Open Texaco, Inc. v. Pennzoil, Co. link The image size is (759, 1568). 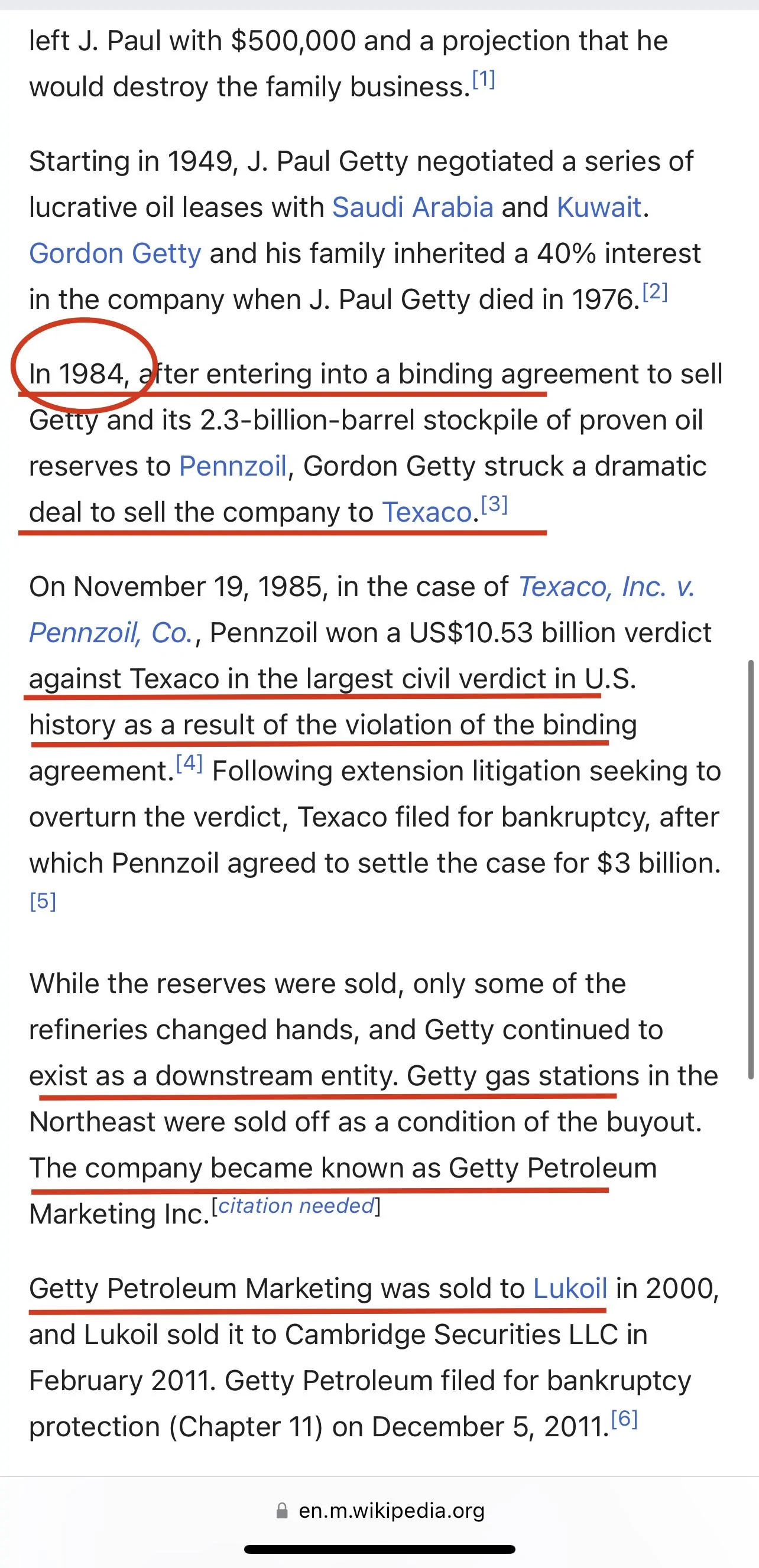(x=606, y=587)
